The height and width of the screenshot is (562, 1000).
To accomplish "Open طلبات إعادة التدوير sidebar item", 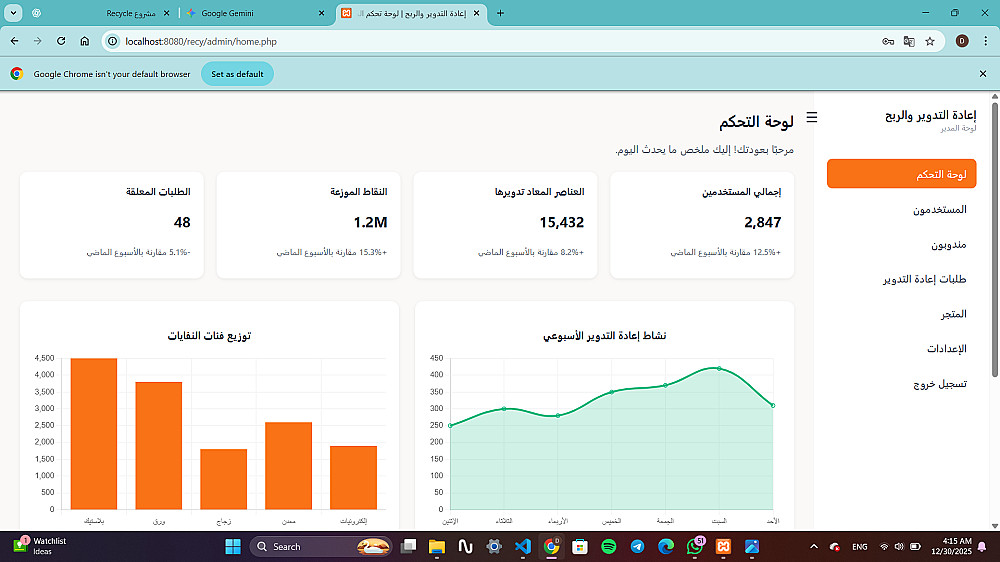I will (925, 279).
